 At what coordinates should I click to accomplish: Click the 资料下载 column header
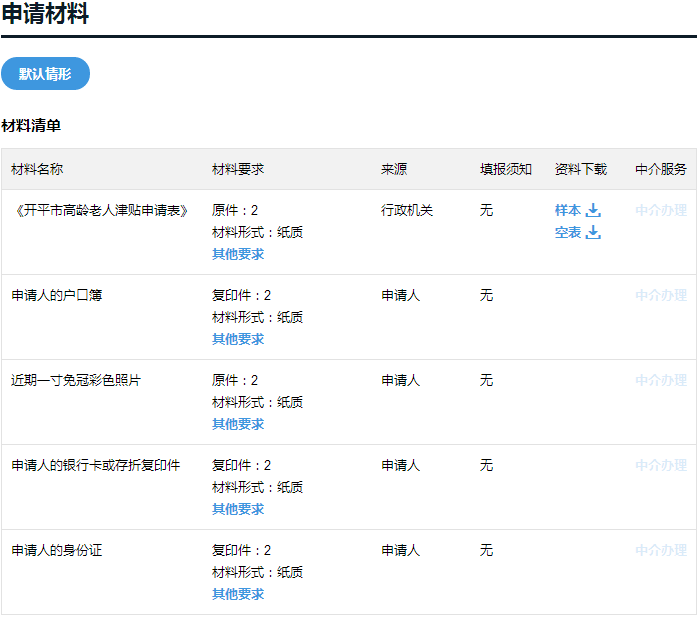point(581,169)
